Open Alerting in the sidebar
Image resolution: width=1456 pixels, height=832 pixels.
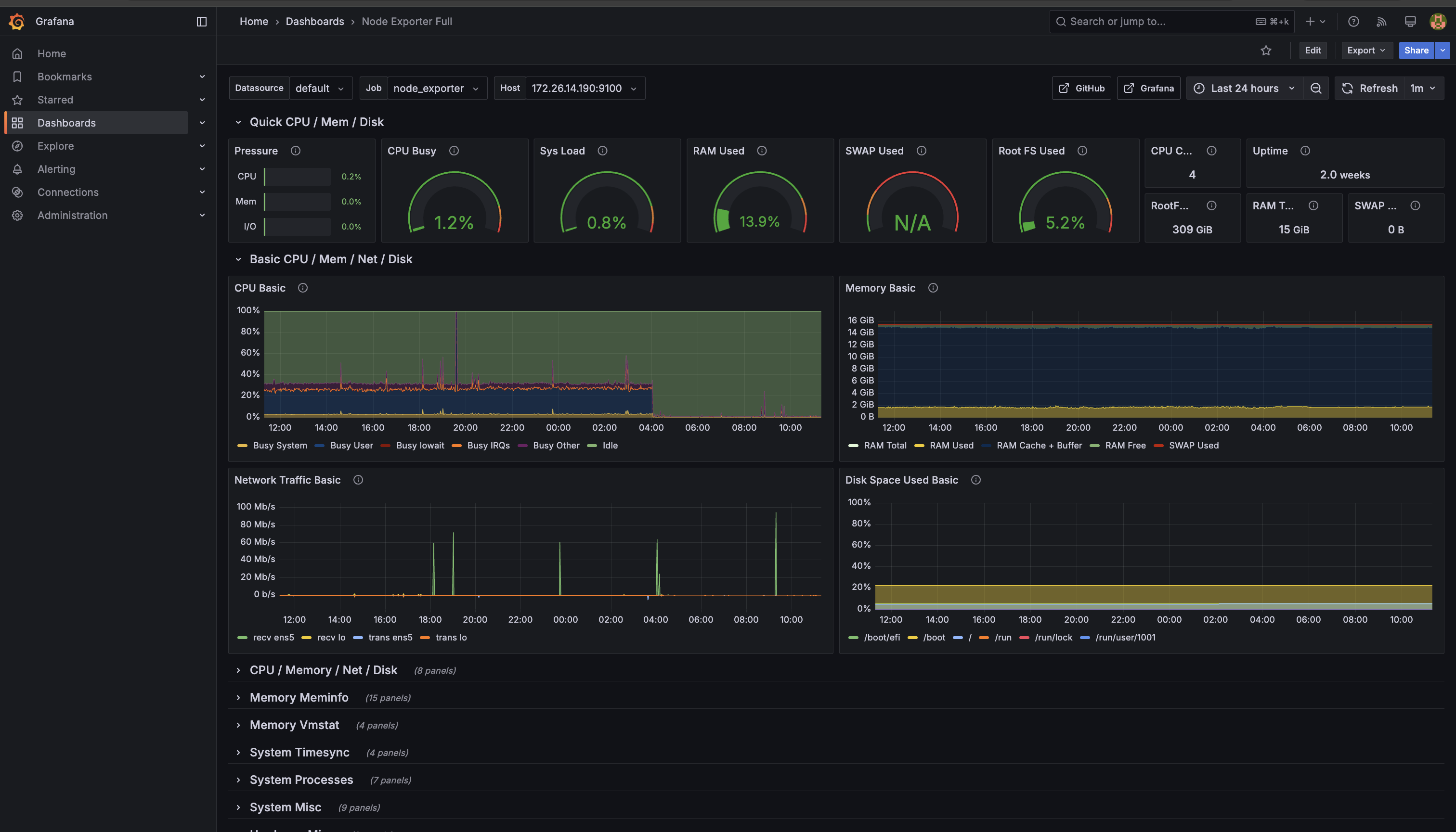56,169
